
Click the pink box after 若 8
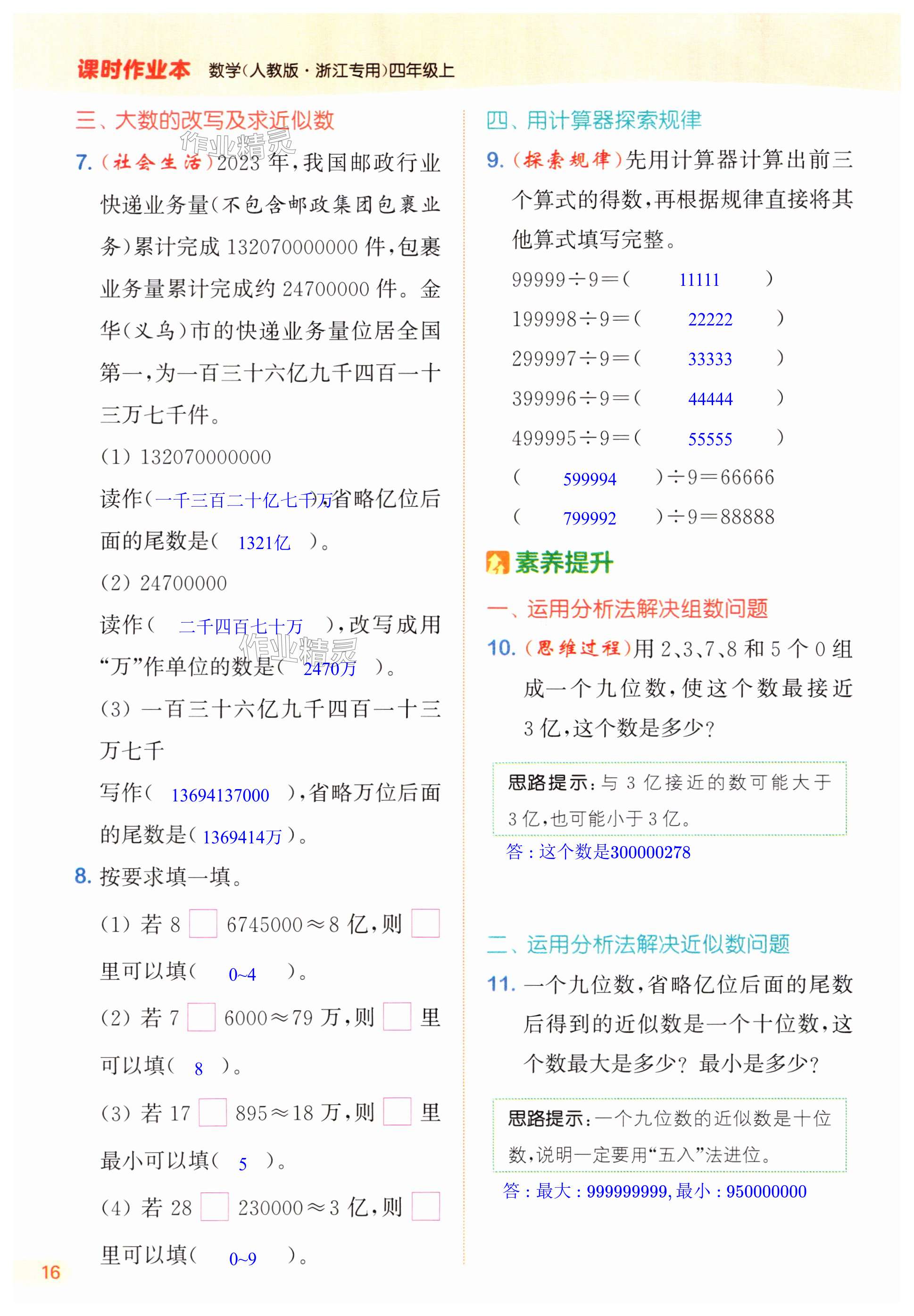[203, 923]
